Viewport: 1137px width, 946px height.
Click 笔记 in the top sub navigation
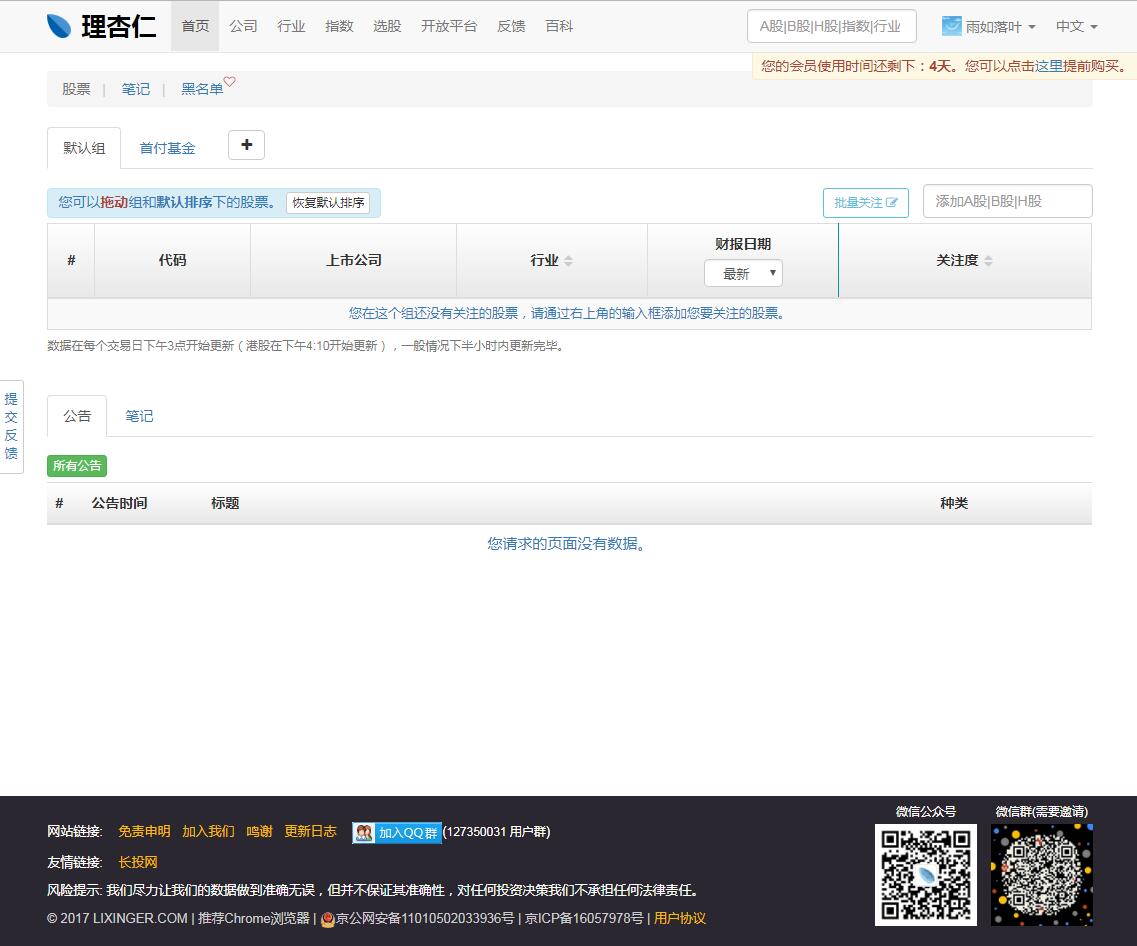coord(136,89)
